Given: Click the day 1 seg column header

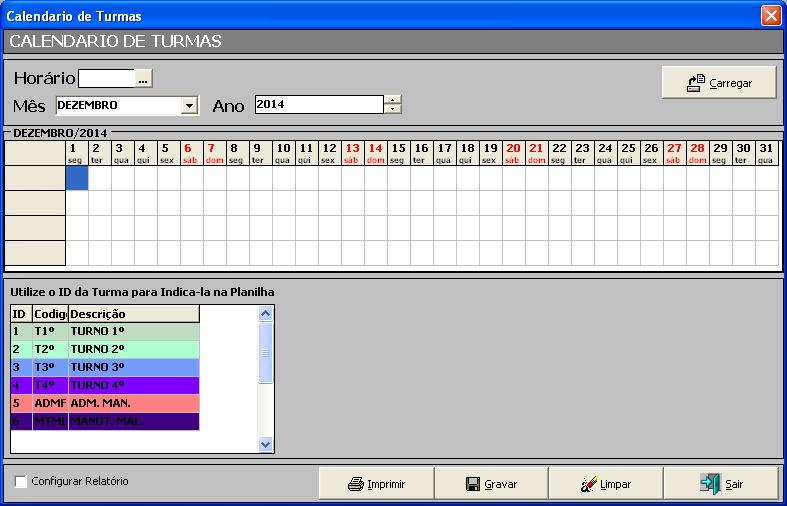Looking at the screenshot, I should tap(76, 152).
